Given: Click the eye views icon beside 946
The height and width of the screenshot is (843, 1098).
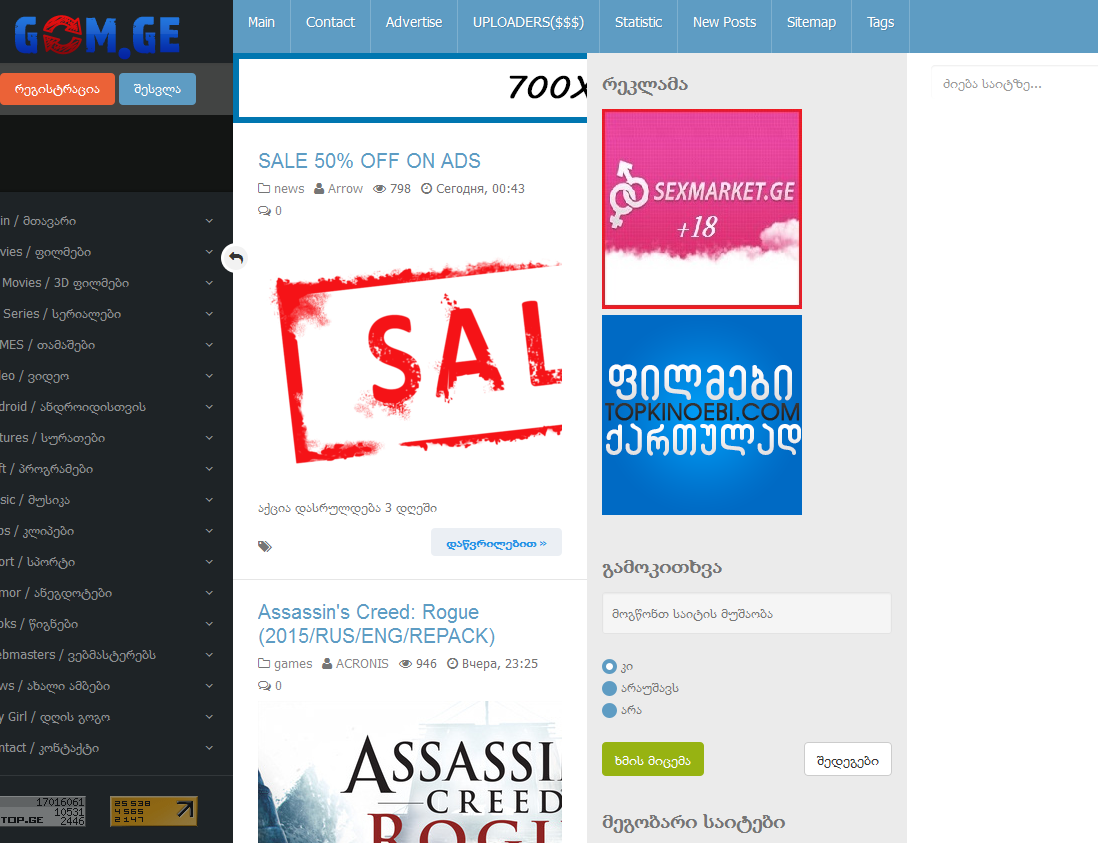Looking at the screenshot, I should pyautogui.click(x=405, y=664).
